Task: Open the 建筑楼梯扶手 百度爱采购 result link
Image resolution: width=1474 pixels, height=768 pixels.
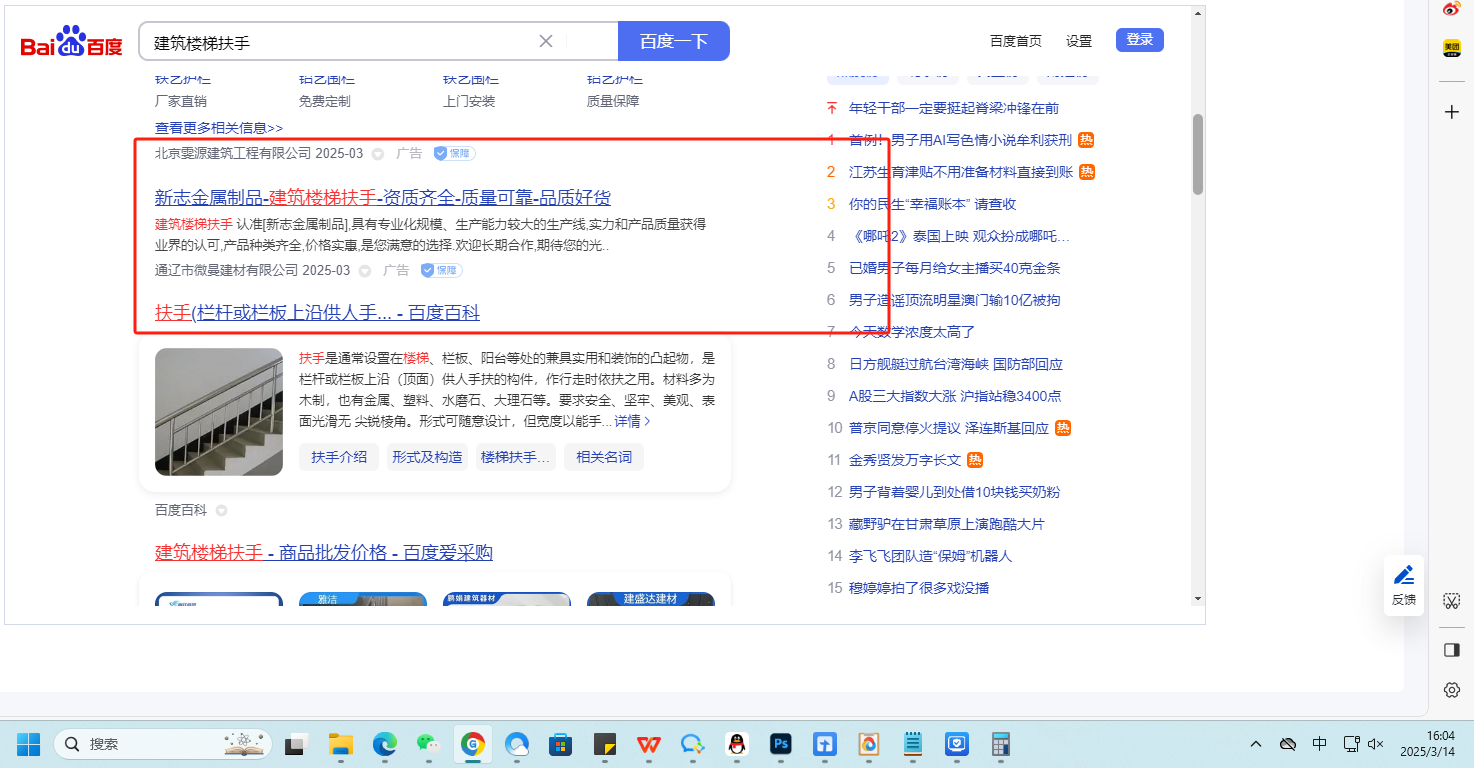Action: (324, 553)
